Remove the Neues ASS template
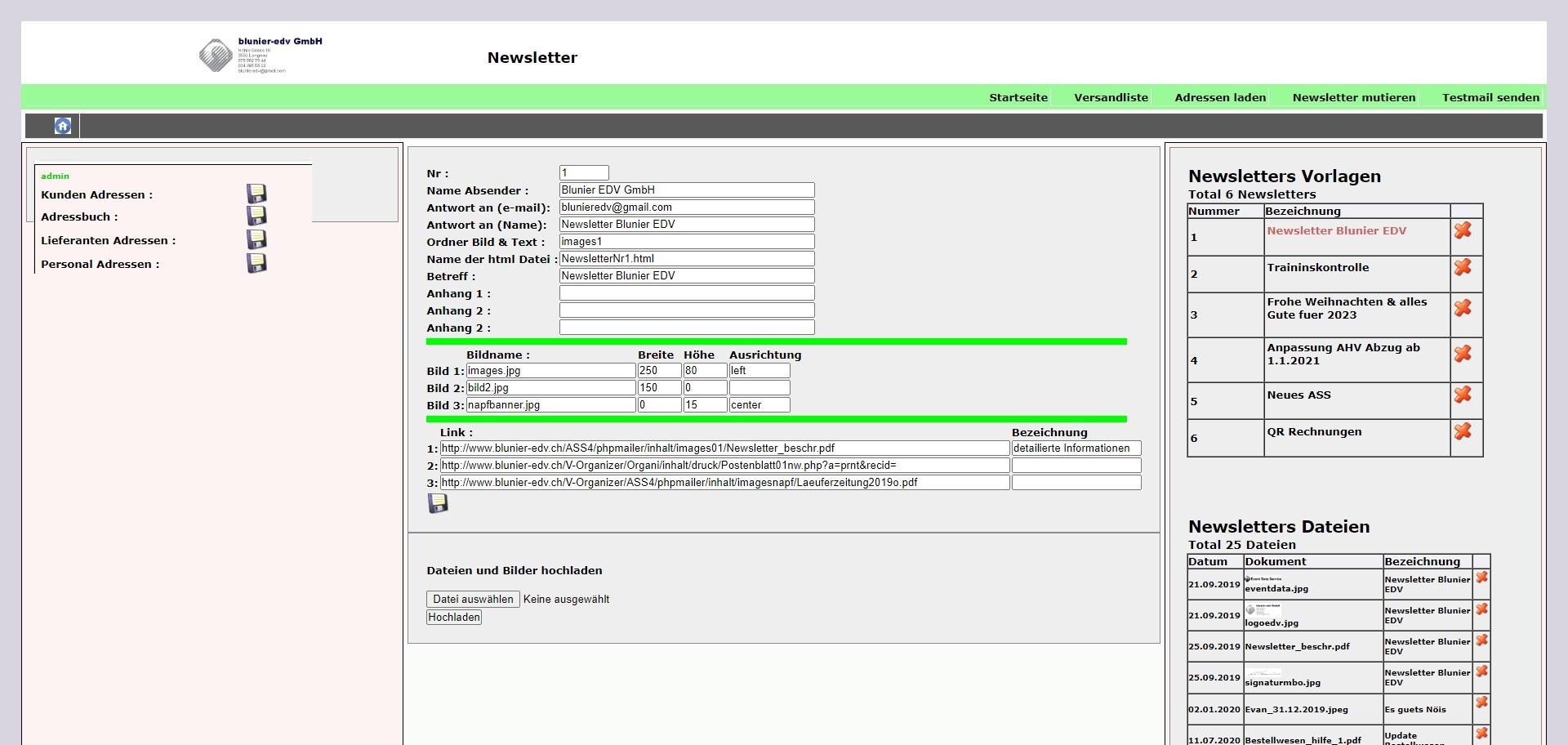The width and height of the screenshot is (1568, 745). 1463,395
